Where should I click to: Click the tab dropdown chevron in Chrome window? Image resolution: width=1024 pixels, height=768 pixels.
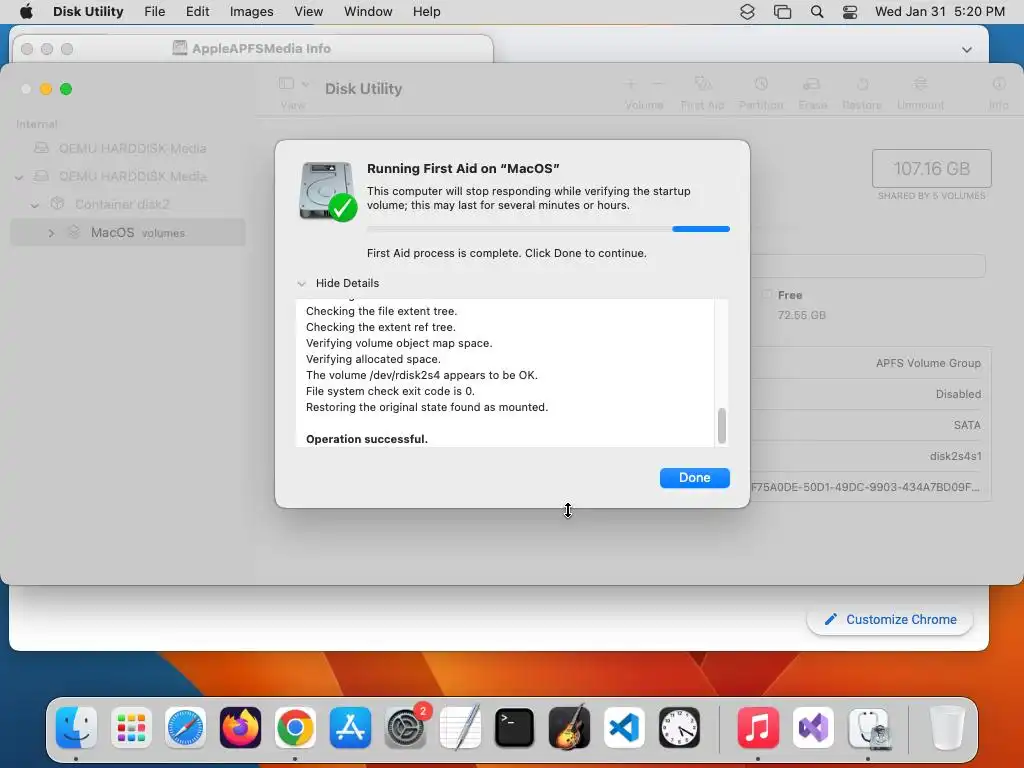967,50
